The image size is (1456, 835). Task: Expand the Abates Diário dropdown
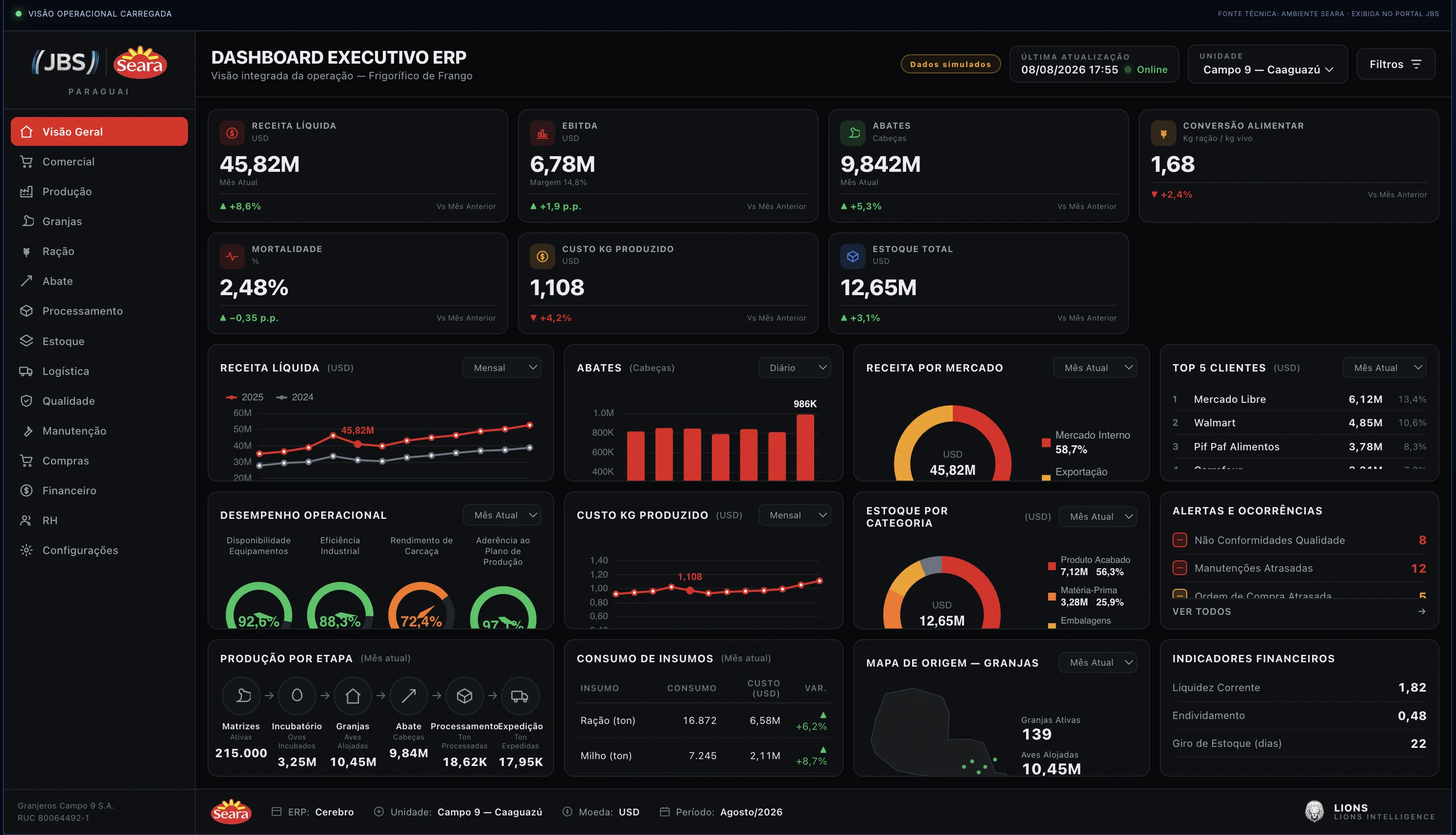[794, 368]
